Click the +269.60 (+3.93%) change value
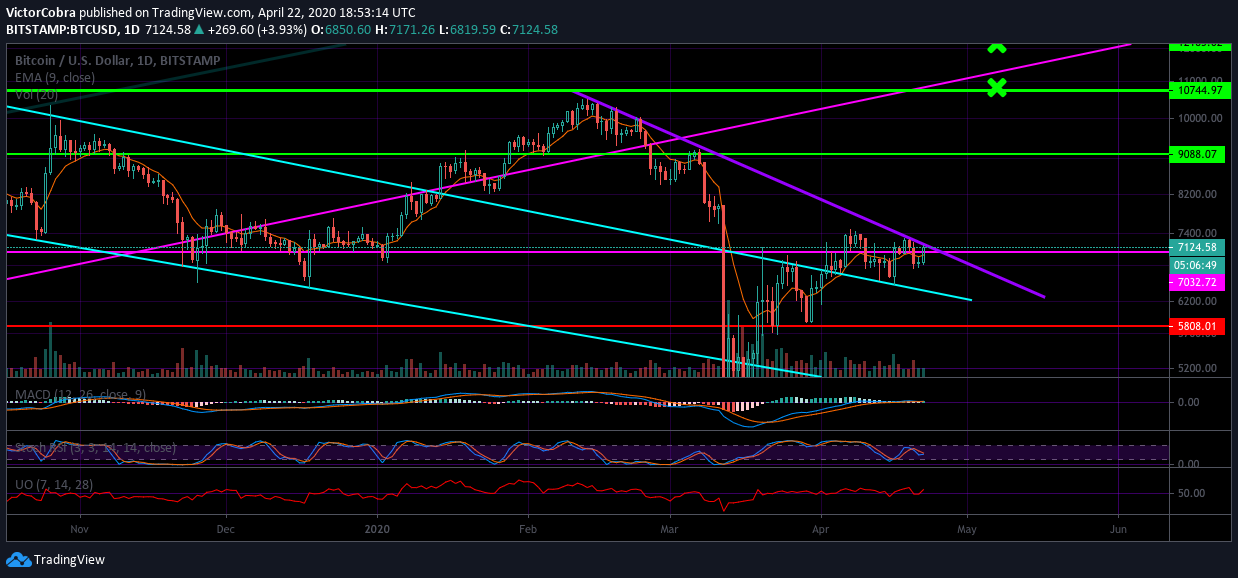 pyautogui.click(x=258, y=30)
